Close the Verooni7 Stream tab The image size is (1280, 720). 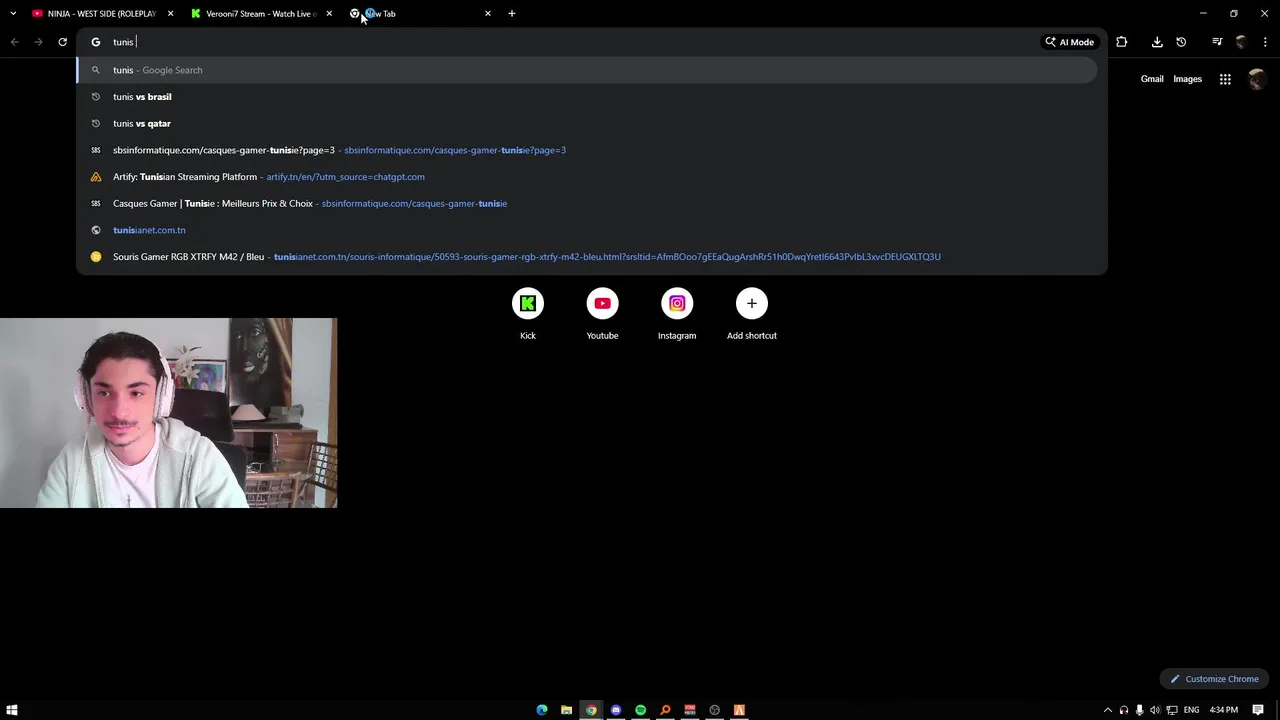point(328,13)
